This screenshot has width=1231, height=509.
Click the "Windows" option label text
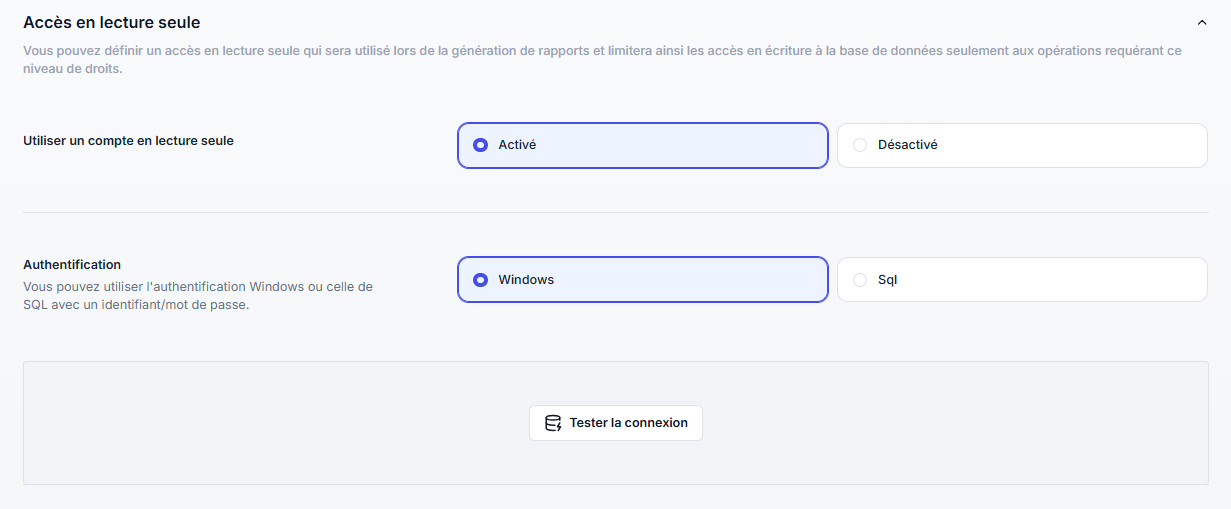(526, 280)
